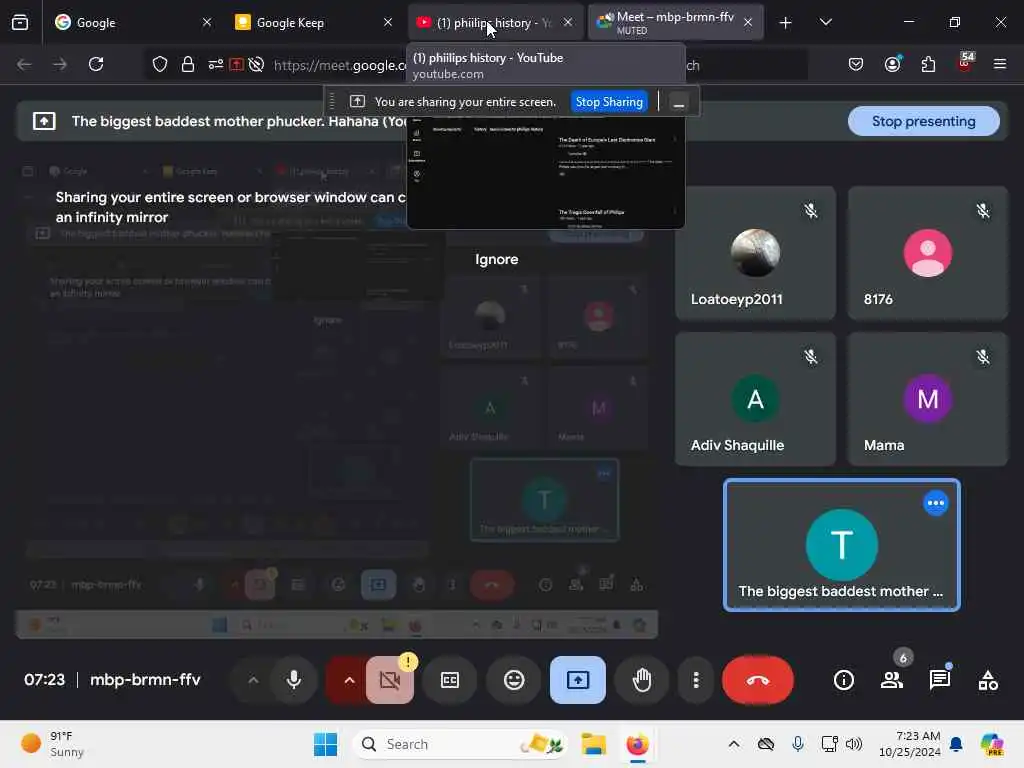The image size is (1024, 768).
Task: Reload the current page
Action: tap(96, 64)
